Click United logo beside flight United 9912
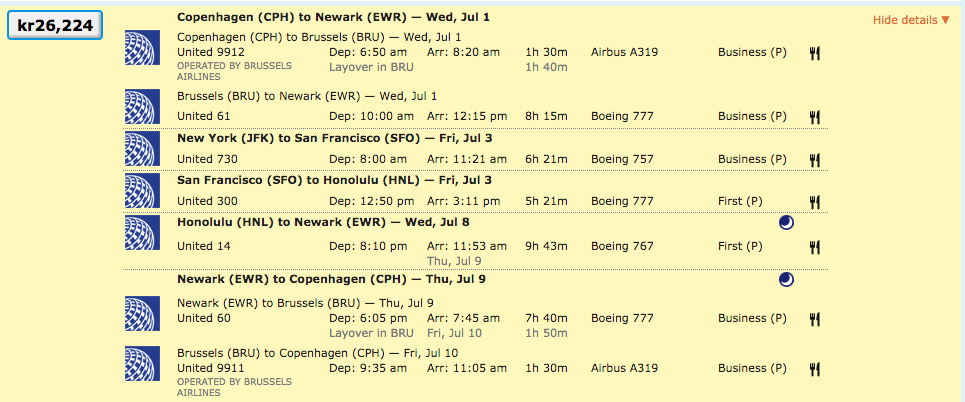This screenshot has width=965, height=402. click(x=139, y=48)
